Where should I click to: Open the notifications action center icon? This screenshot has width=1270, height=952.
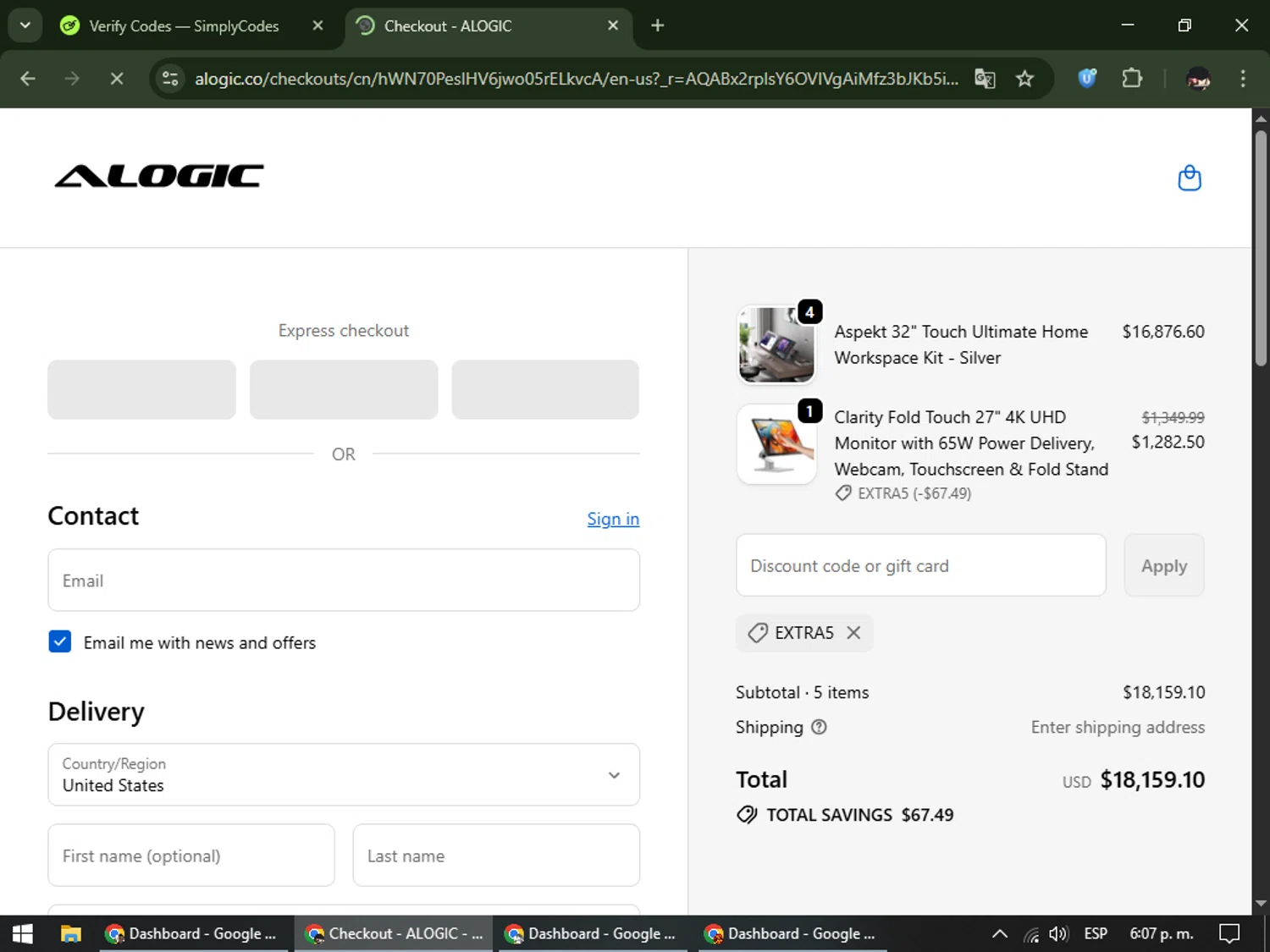coord(1229,933)
